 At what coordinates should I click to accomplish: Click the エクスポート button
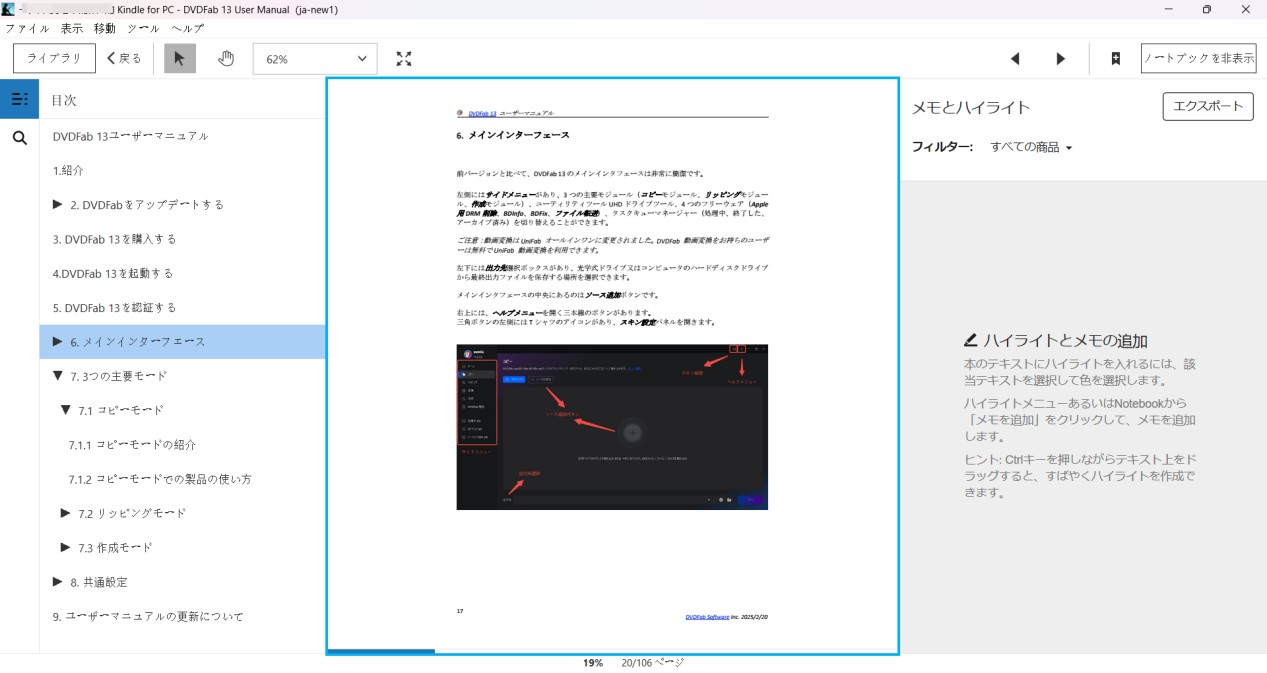point(1208,106)
